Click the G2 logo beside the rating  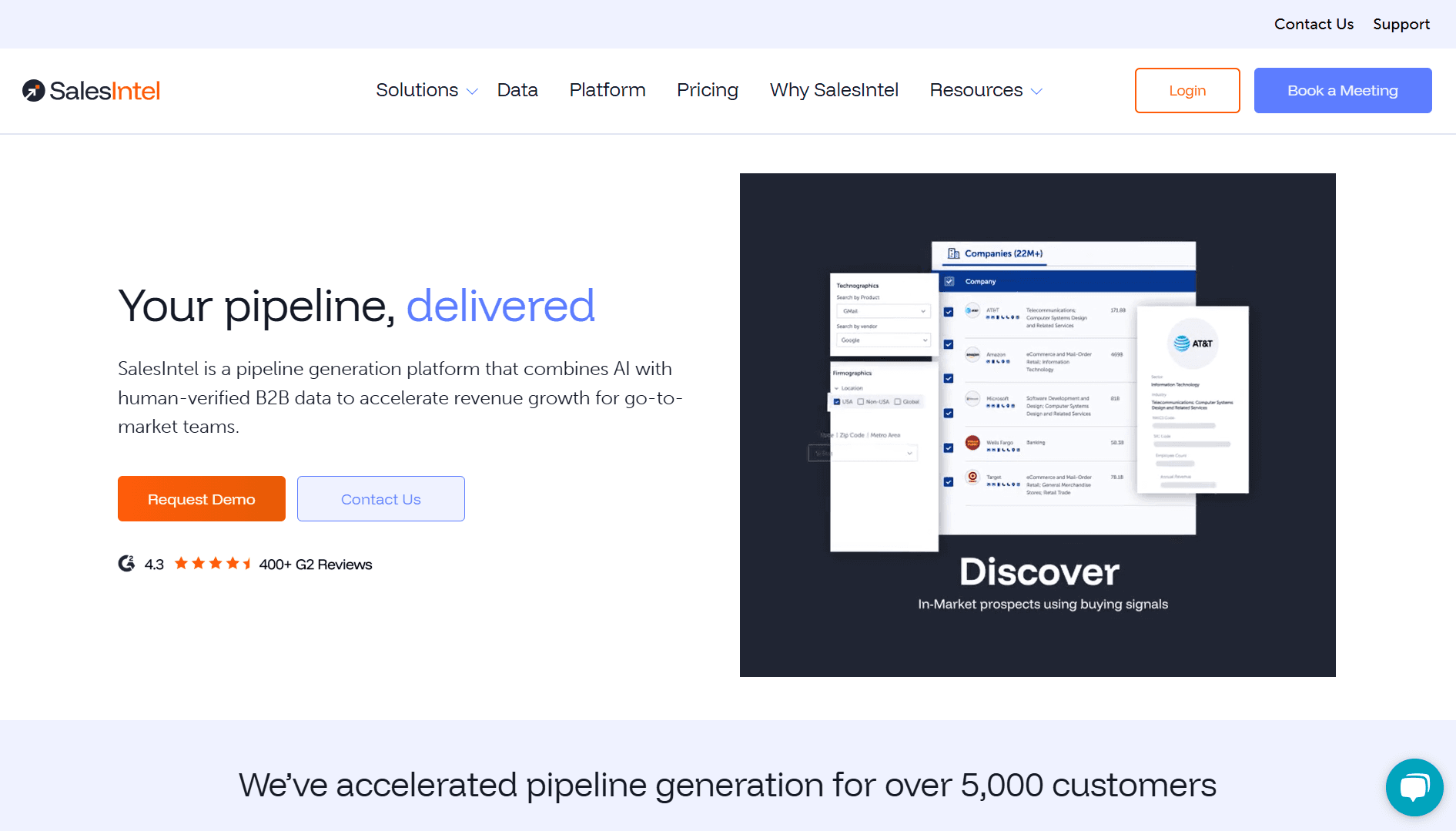tap(127, 563)
